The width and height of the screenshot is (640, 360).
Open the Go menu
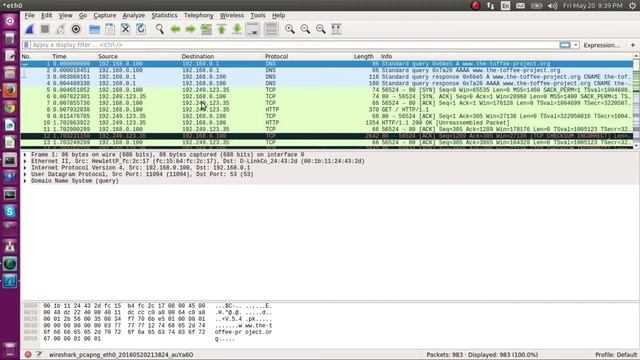pyautogui.click(x=83, y=15)
